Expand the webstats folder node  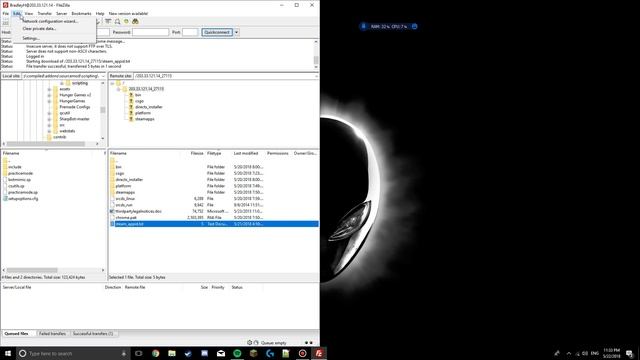49,131
